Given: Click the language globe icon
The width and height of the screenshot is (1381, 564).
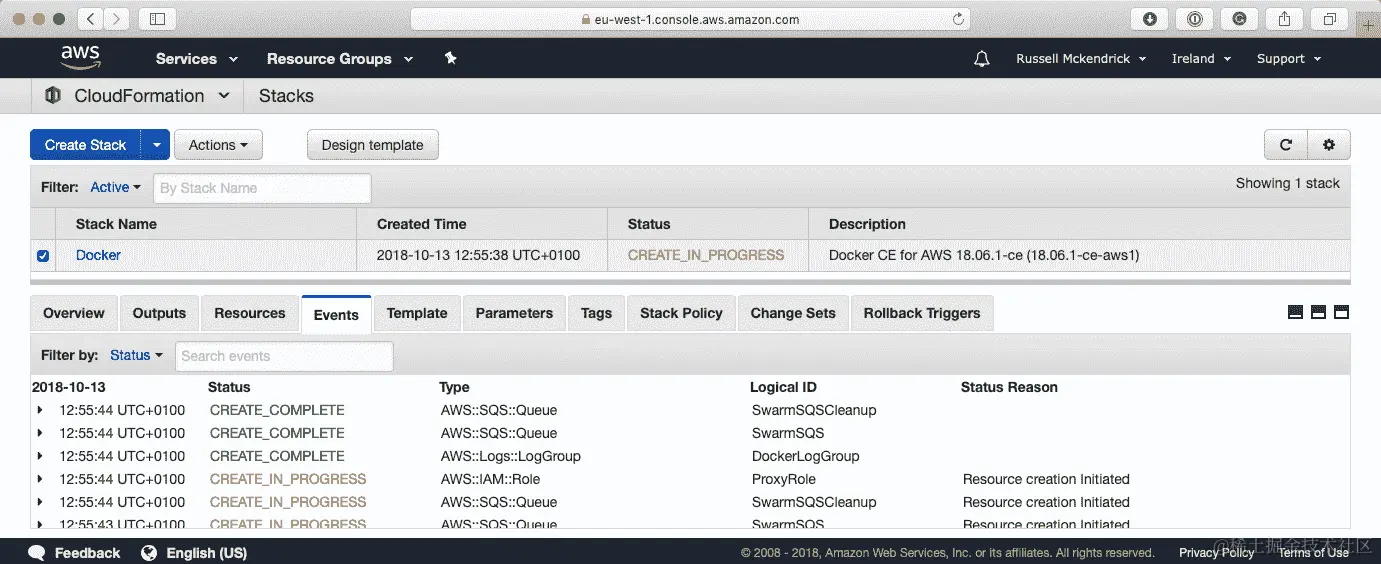Looking at the screenshot, I should click(149, 553).
